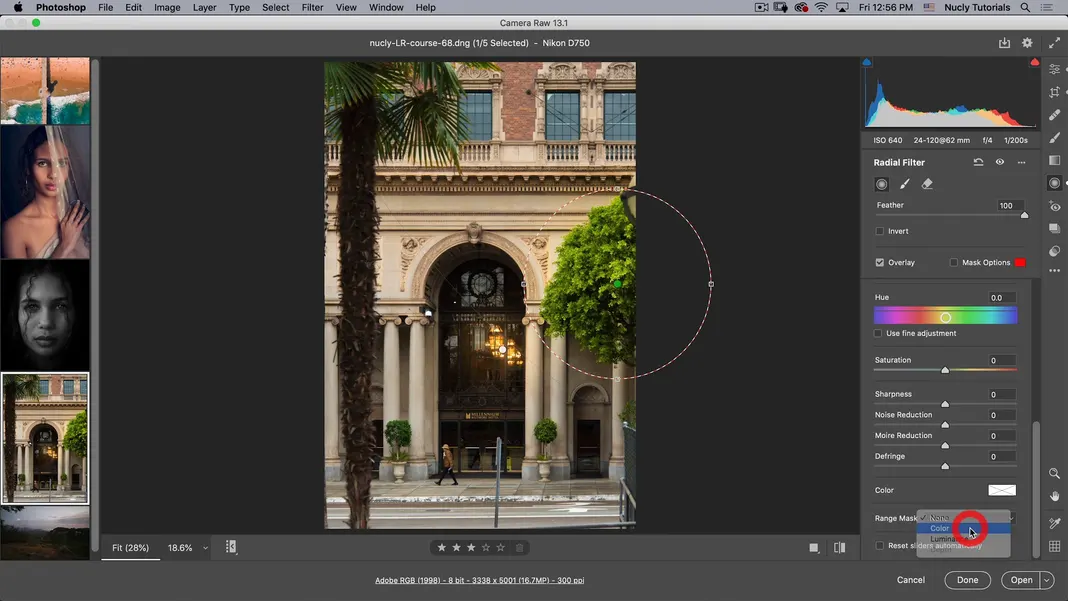Image resolution: width=1068 pixels, height=601 pixels.
Task: Select Fit (28%) zoom option
Action: point(130,548)
